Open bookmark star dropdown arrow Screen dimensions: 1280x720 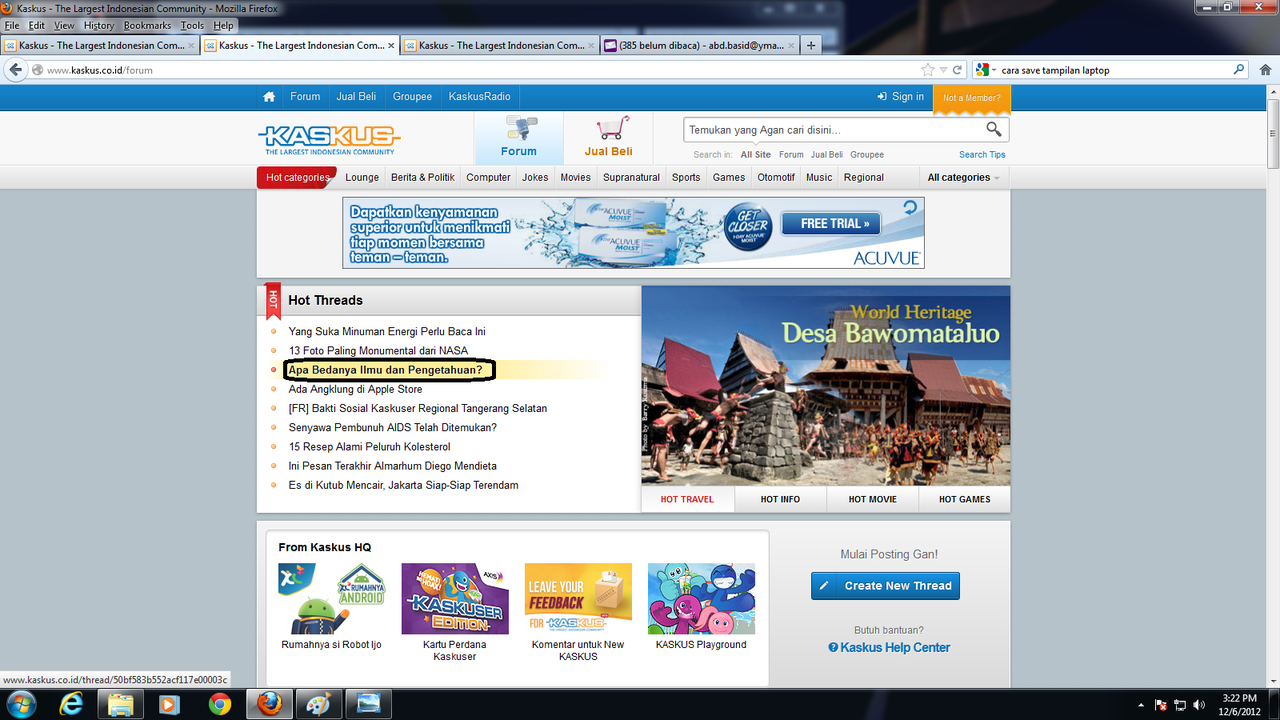click(x=943, y=70)
